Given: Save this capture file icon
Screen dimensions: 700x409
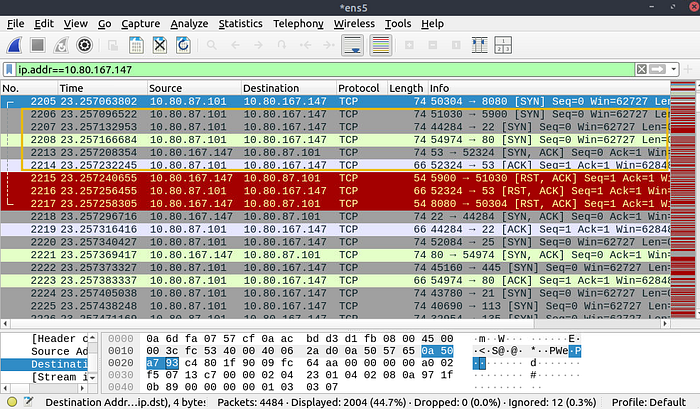Looking at the screenshot, I should pyautogui.click(x=136, y=45).
